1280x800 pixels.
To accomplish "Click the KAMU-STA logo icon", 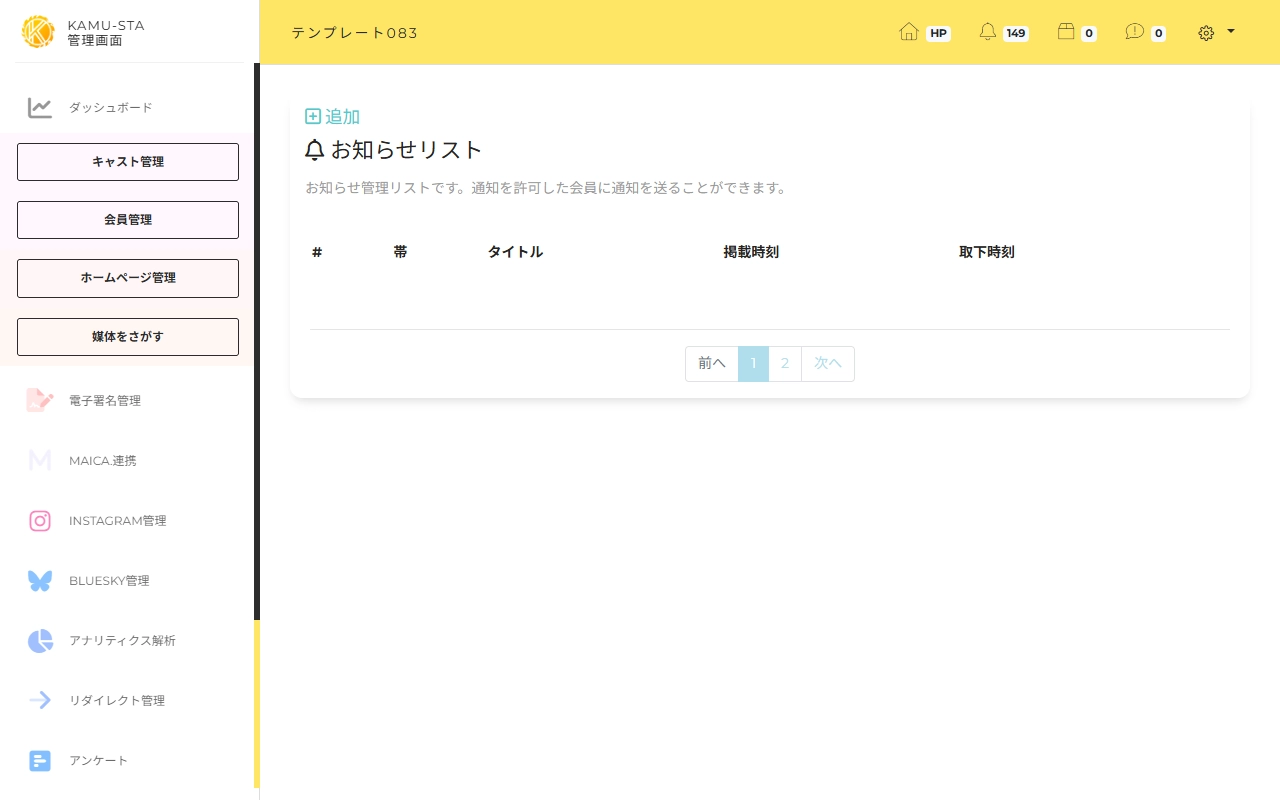I will 38,32.
